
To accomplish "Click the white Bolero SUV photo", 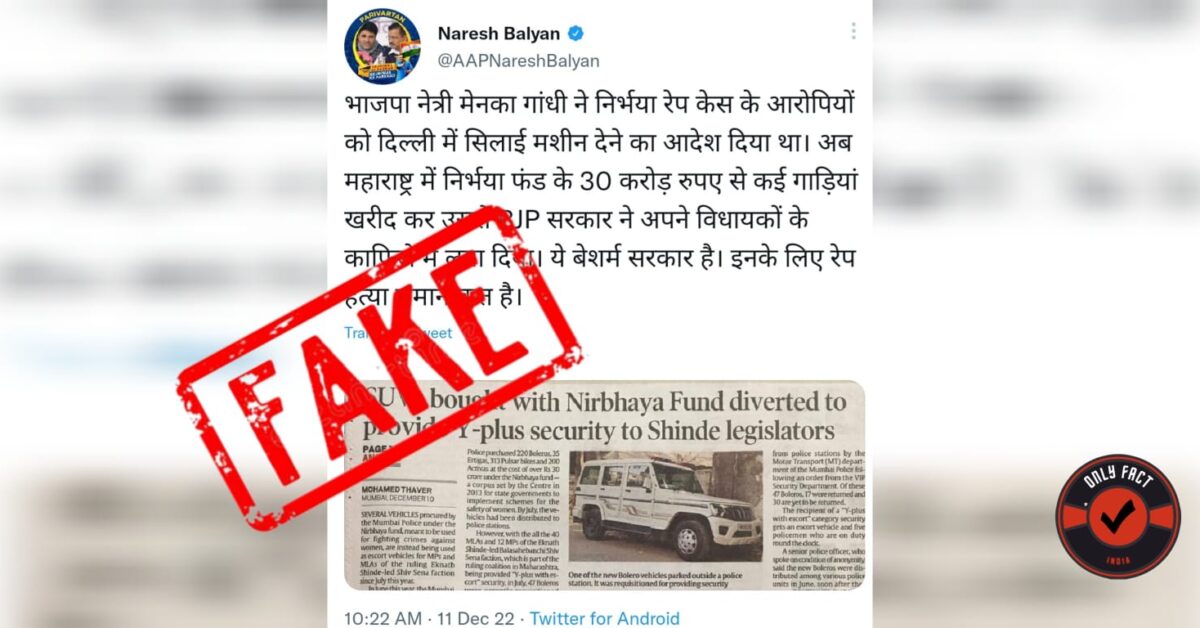I will (666, 507).
